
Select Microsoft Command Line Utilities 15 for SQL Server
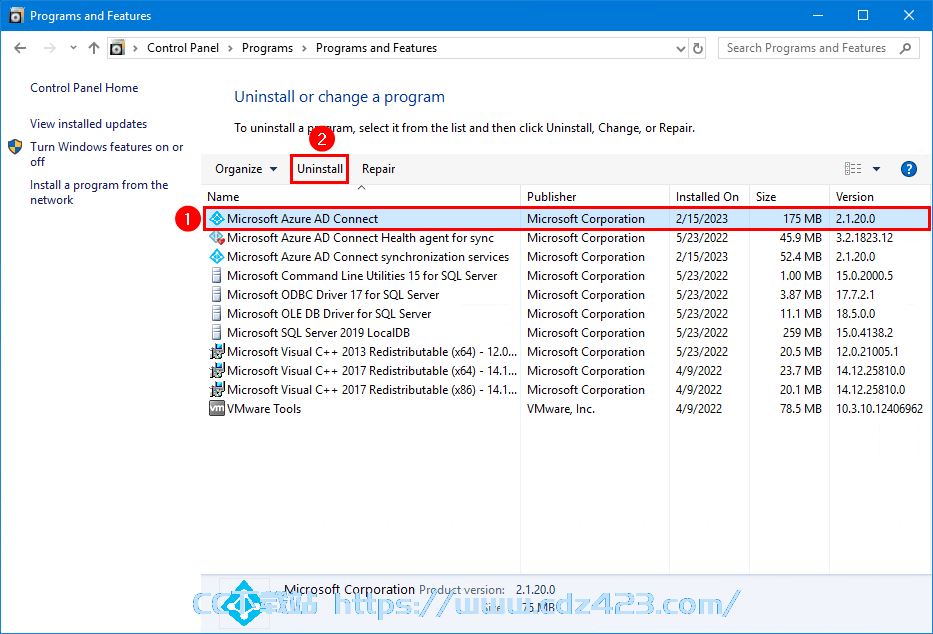pyautogui.click(x=566, y=276)
